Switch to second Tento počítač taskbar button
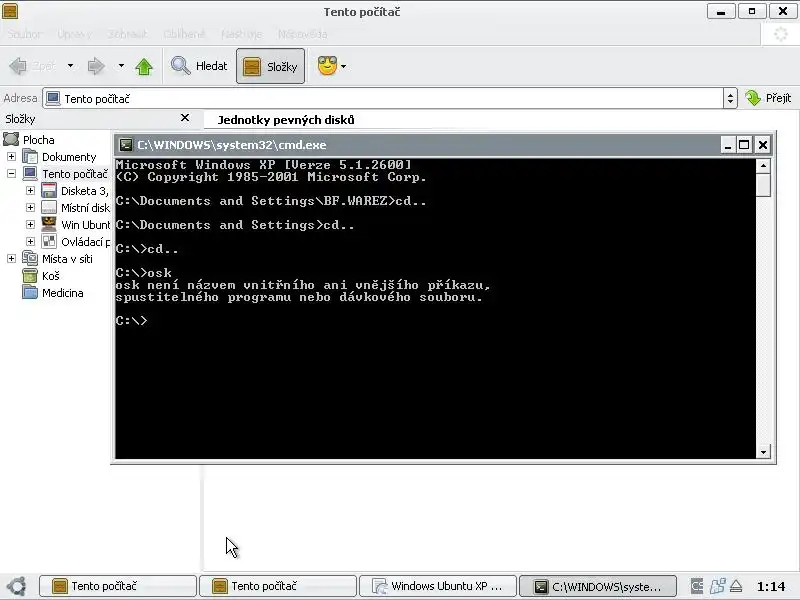 tap(278, 586)
